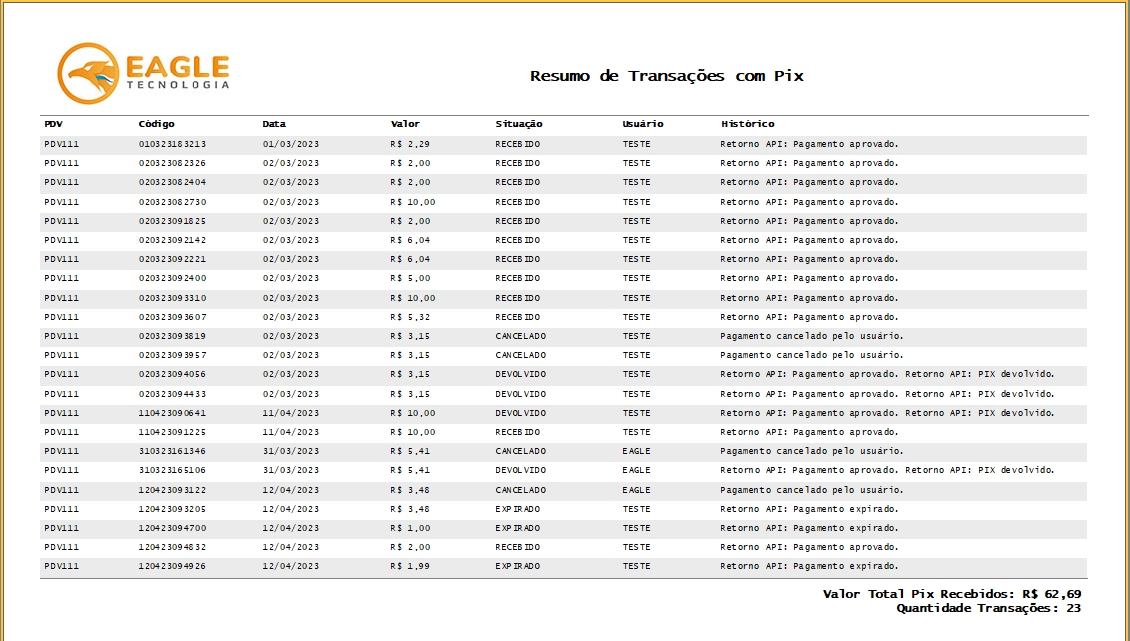Select code 020323093819

[172, 336]
